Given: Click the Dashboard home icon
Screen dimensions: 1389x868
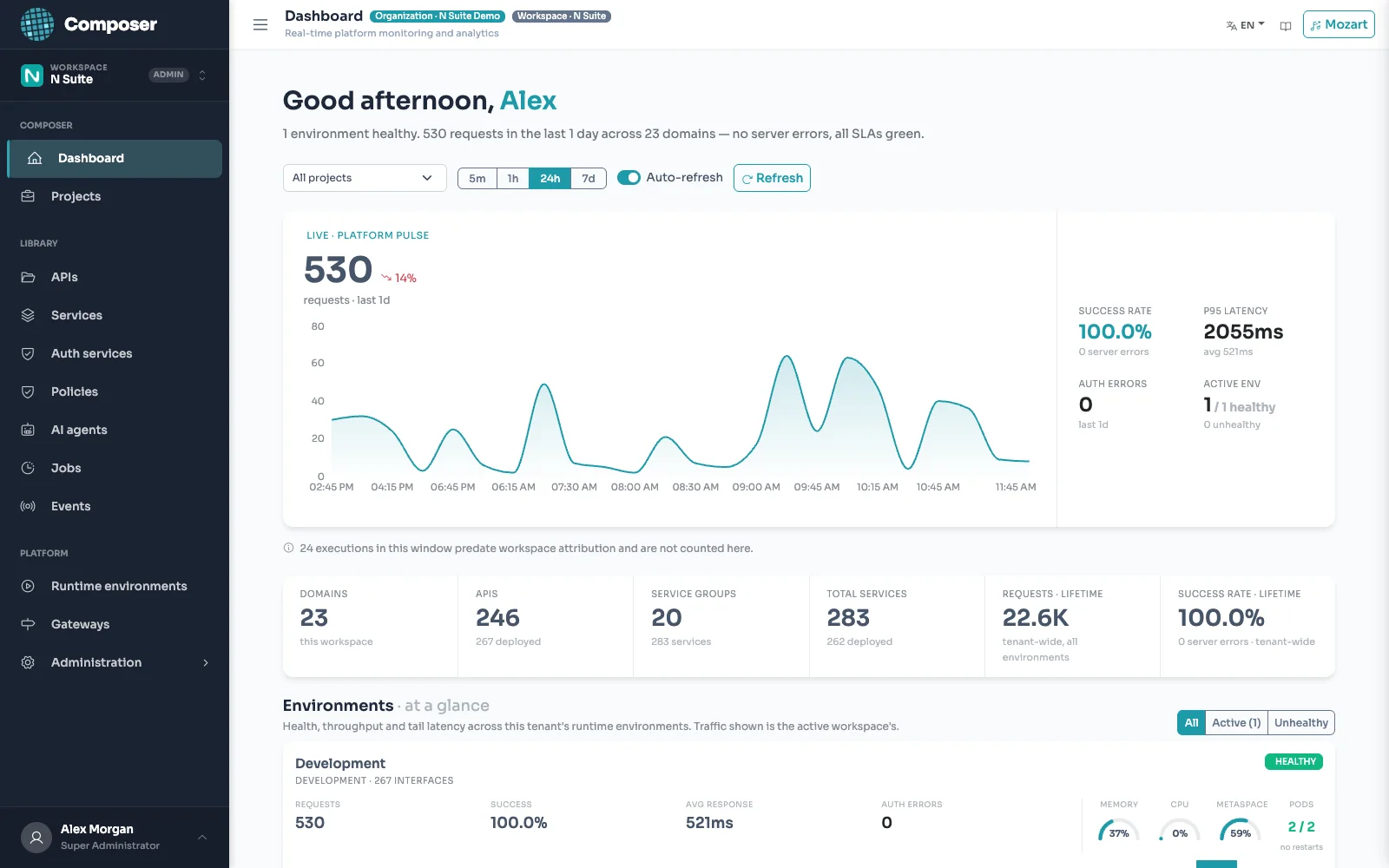Looking at the screenshot, I should (x=35, y=158).
